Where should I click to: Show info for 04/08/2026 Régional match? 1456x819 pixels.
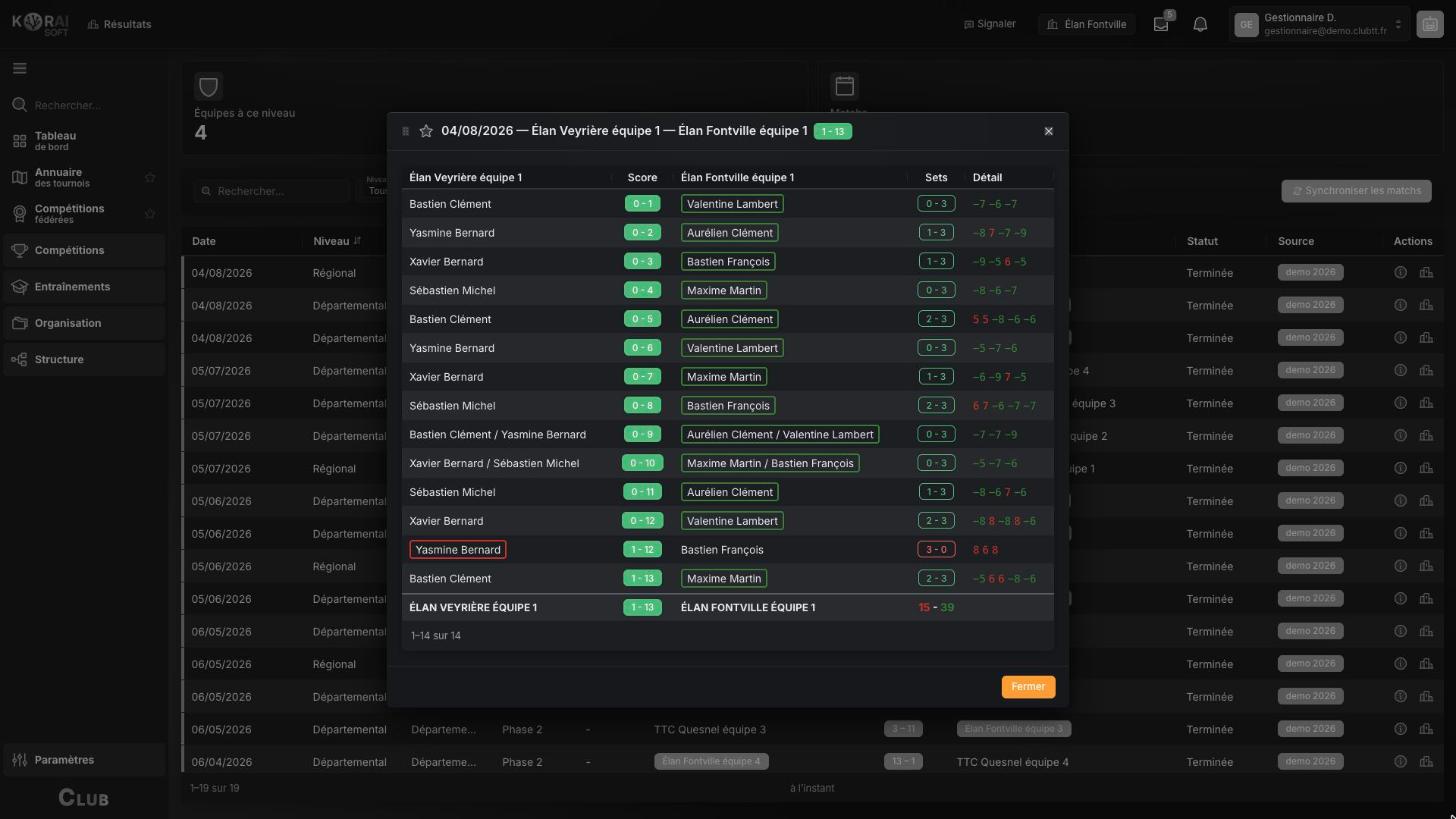coord(1400,273)
